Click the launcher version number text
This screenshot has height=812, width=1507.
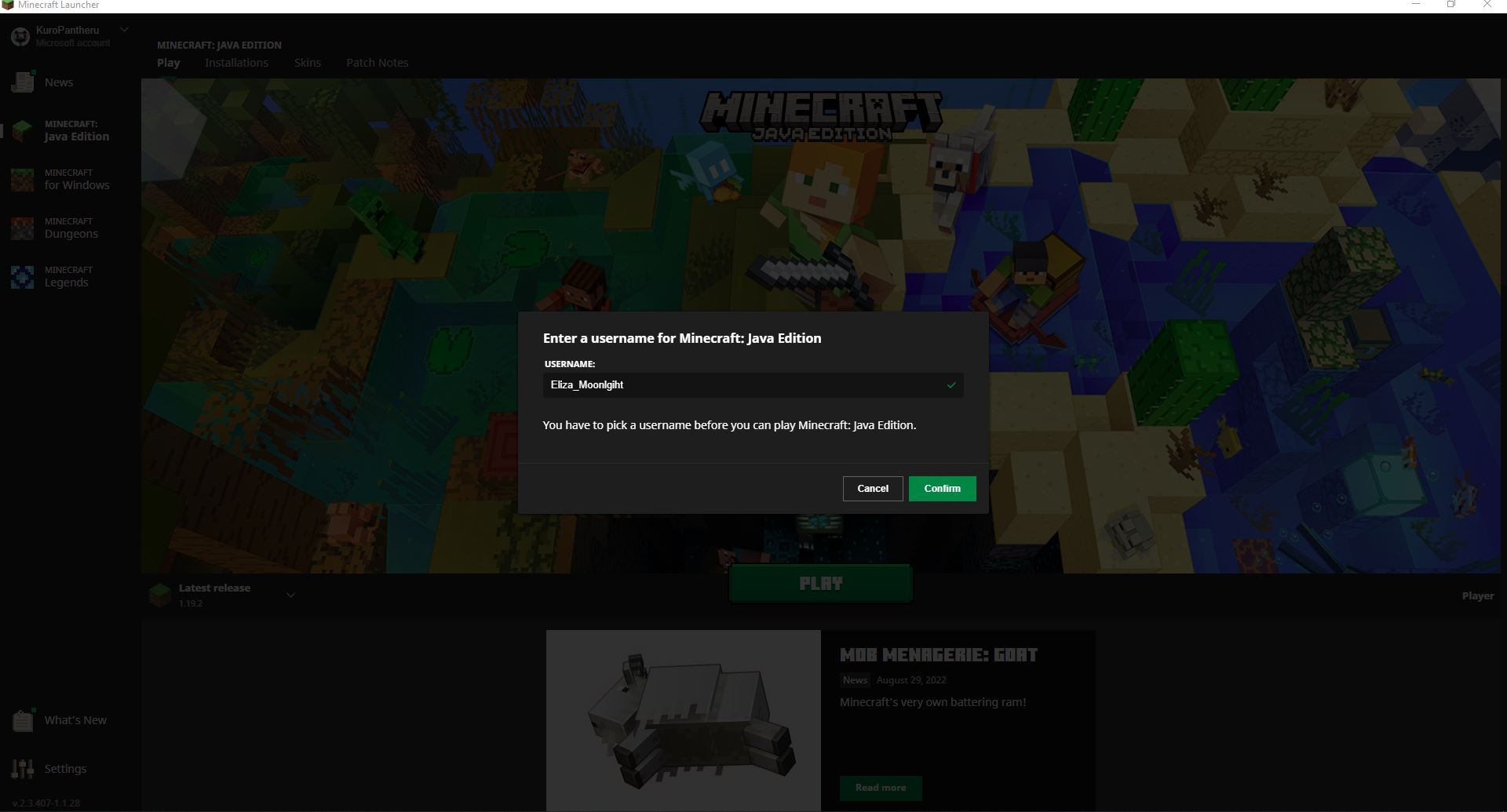pos(46,803)
